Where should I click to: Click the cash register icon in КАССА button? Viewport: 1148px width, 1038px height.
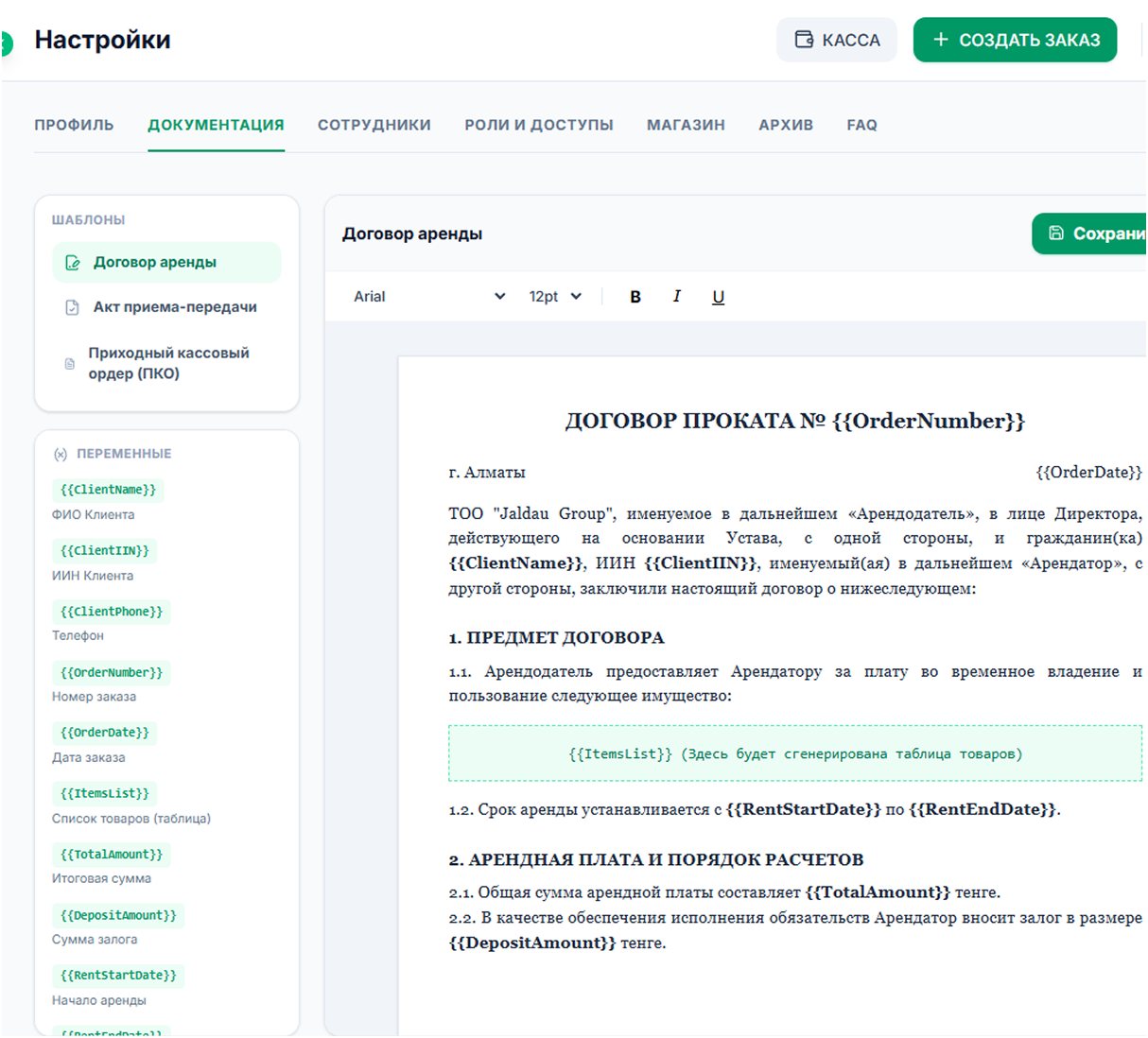coord(804,40)
